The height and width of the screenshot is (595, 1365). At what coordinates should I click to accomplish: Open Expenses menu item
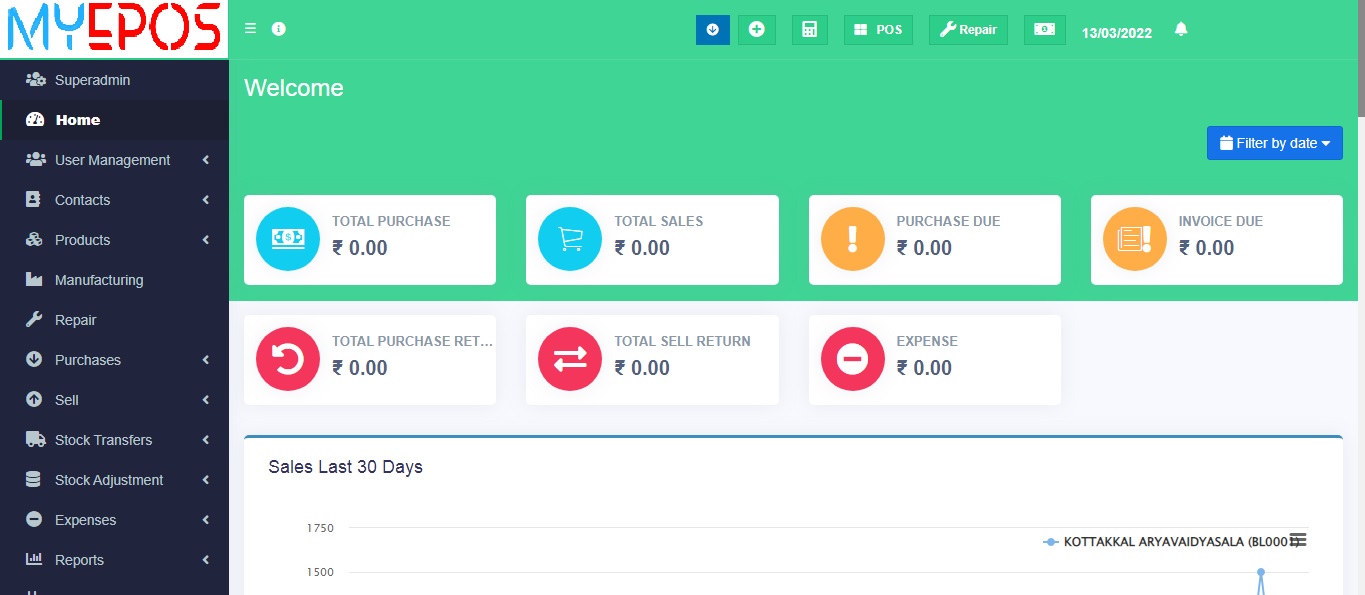tap(114, 520)
